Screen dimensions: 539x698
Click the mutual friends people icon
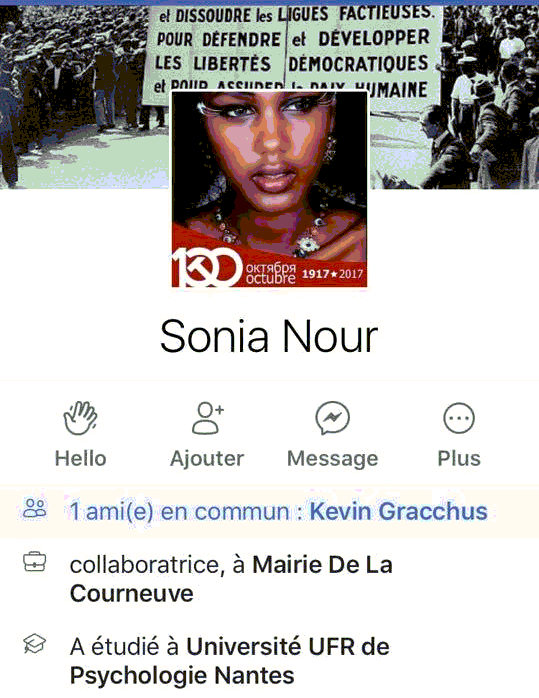34,508
